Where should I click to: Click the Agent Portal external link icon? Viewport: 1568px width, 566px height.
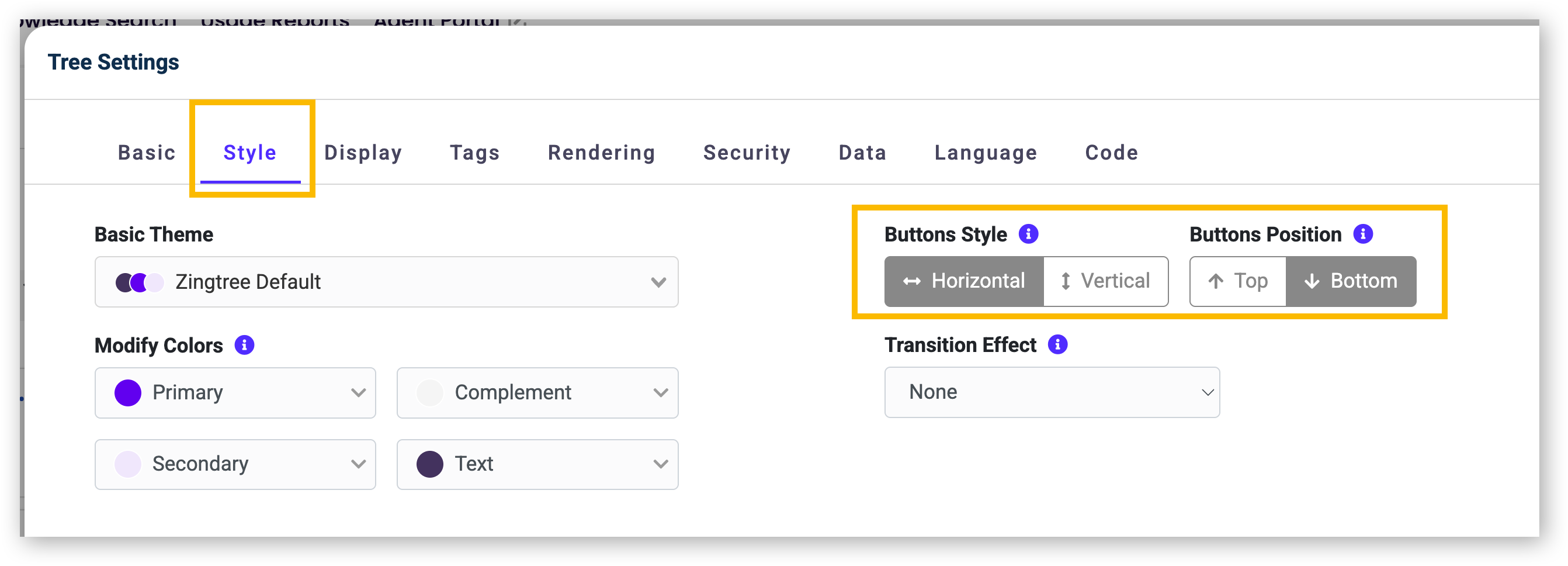[x=517, y=21]
